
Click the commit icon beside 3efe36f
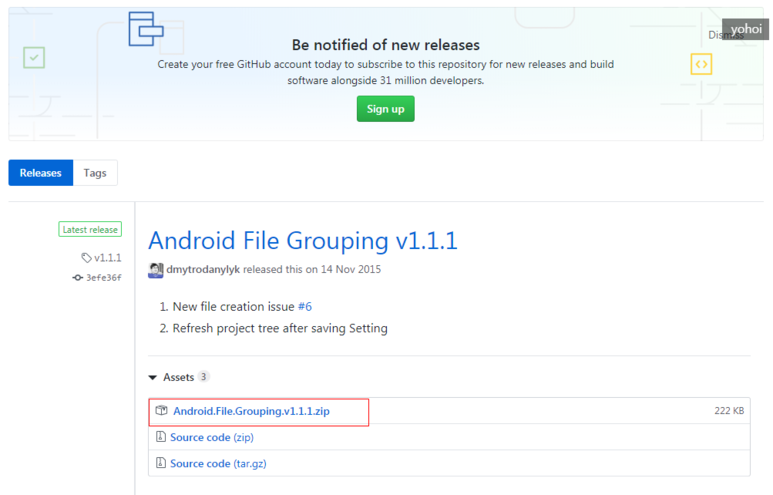click(x=77, y=278)
